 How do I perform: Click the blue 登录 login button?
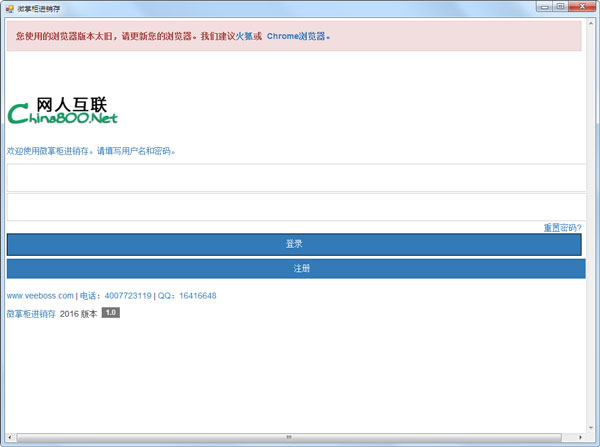(x=294, y=244)
